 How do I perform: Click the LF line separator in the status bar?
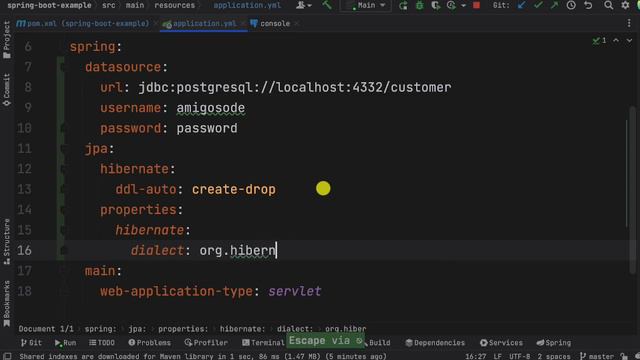(498, 356)
